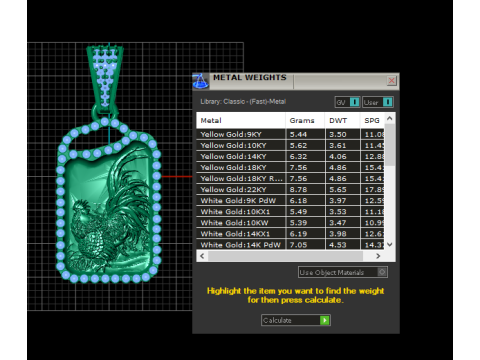Viewport: 480px width, 360px height.
Task: Click the SPG column header
Action: click(x=372, y=120)
